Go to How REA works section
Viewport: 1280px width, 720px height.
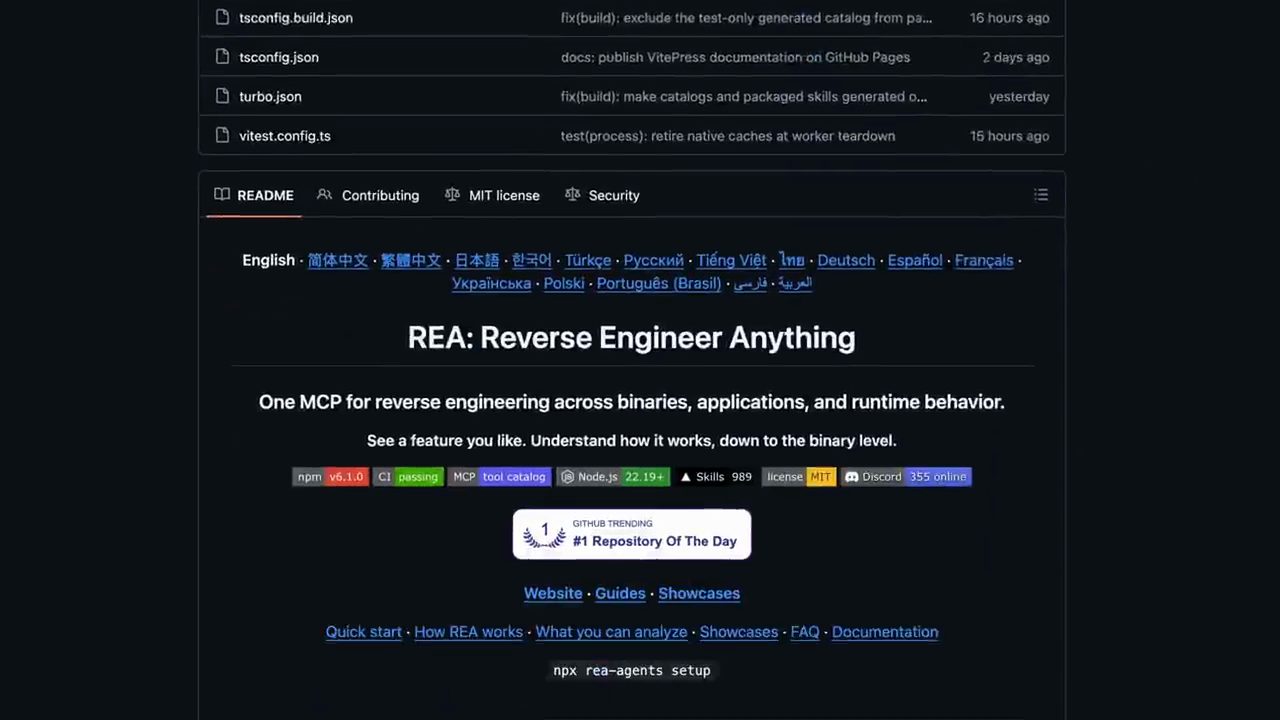coord(468,632)
